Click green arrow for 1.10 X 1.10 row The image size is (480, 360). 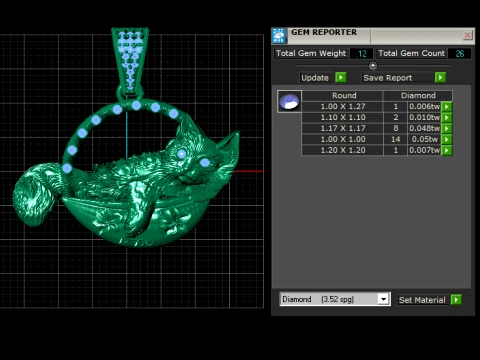(x=447, y=118)
